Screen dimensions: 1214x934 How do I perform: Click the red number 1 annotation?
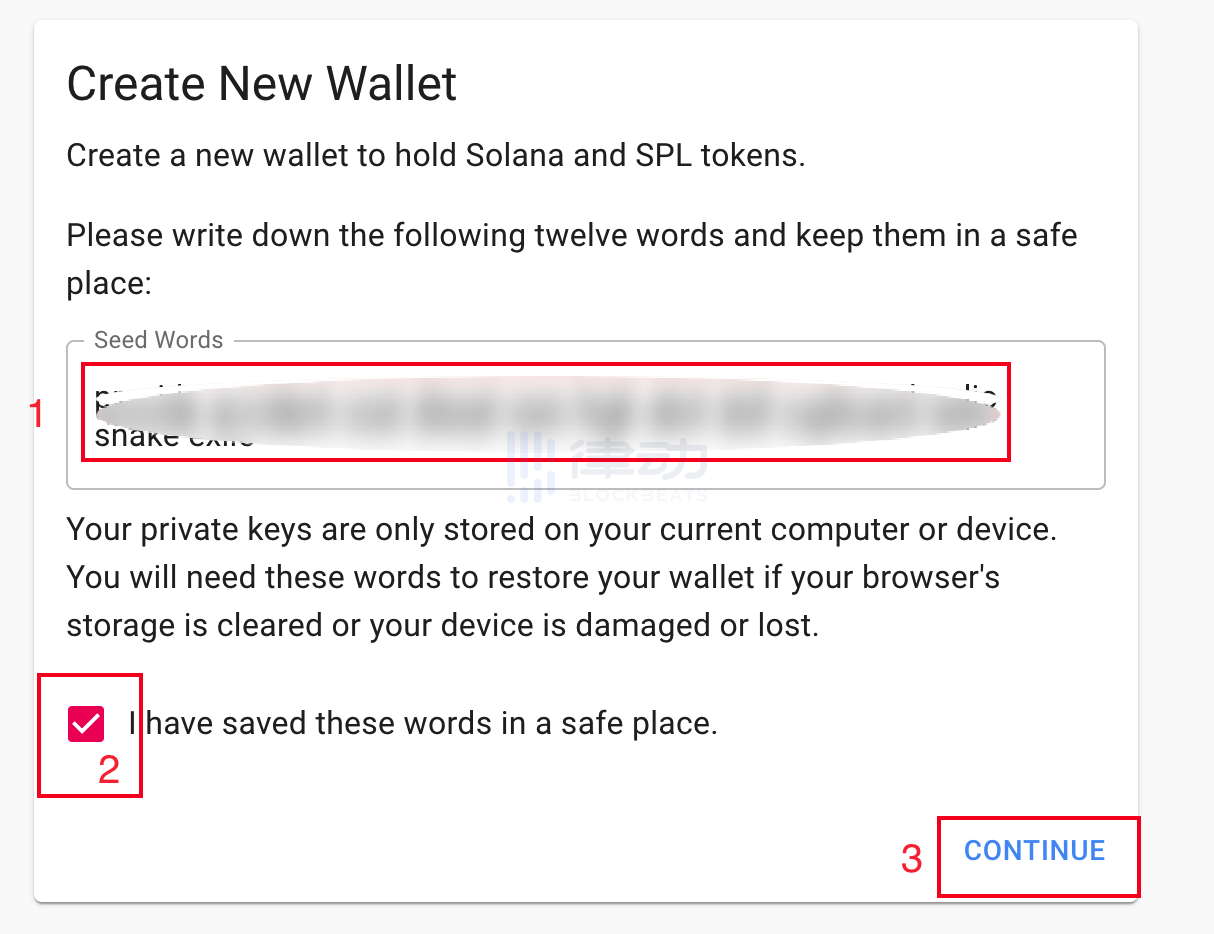coord(37,414)
